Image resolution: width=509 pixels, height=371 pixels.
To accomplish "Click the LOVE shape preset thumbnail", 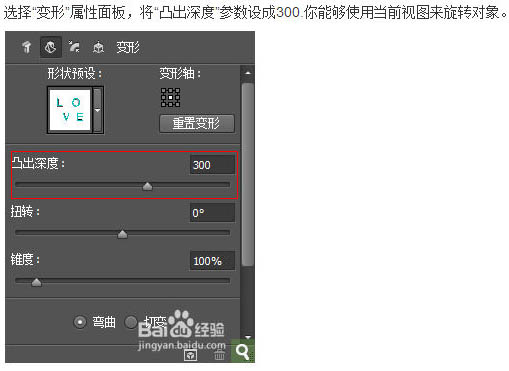I will 70,110.
